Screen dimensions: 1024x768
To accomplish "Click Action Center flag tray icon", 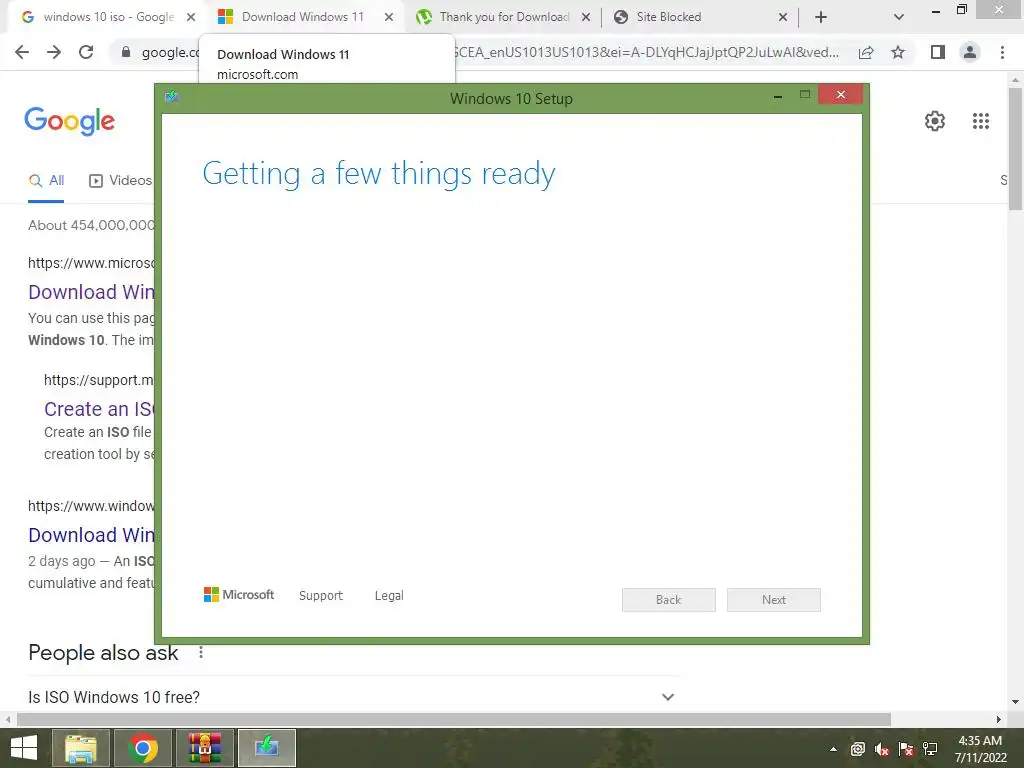I will (x=906, y=749).
